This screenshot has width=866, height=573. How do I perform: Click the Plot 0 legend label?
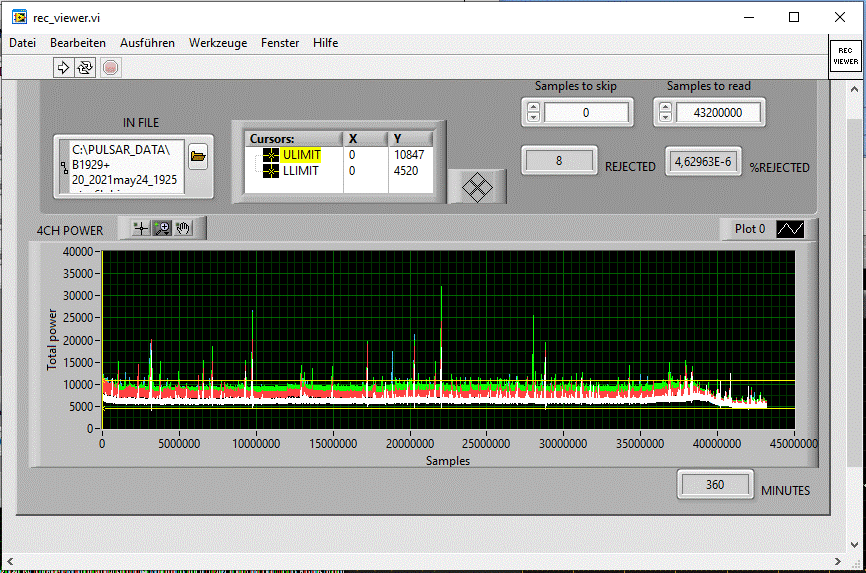click(749, 229)
